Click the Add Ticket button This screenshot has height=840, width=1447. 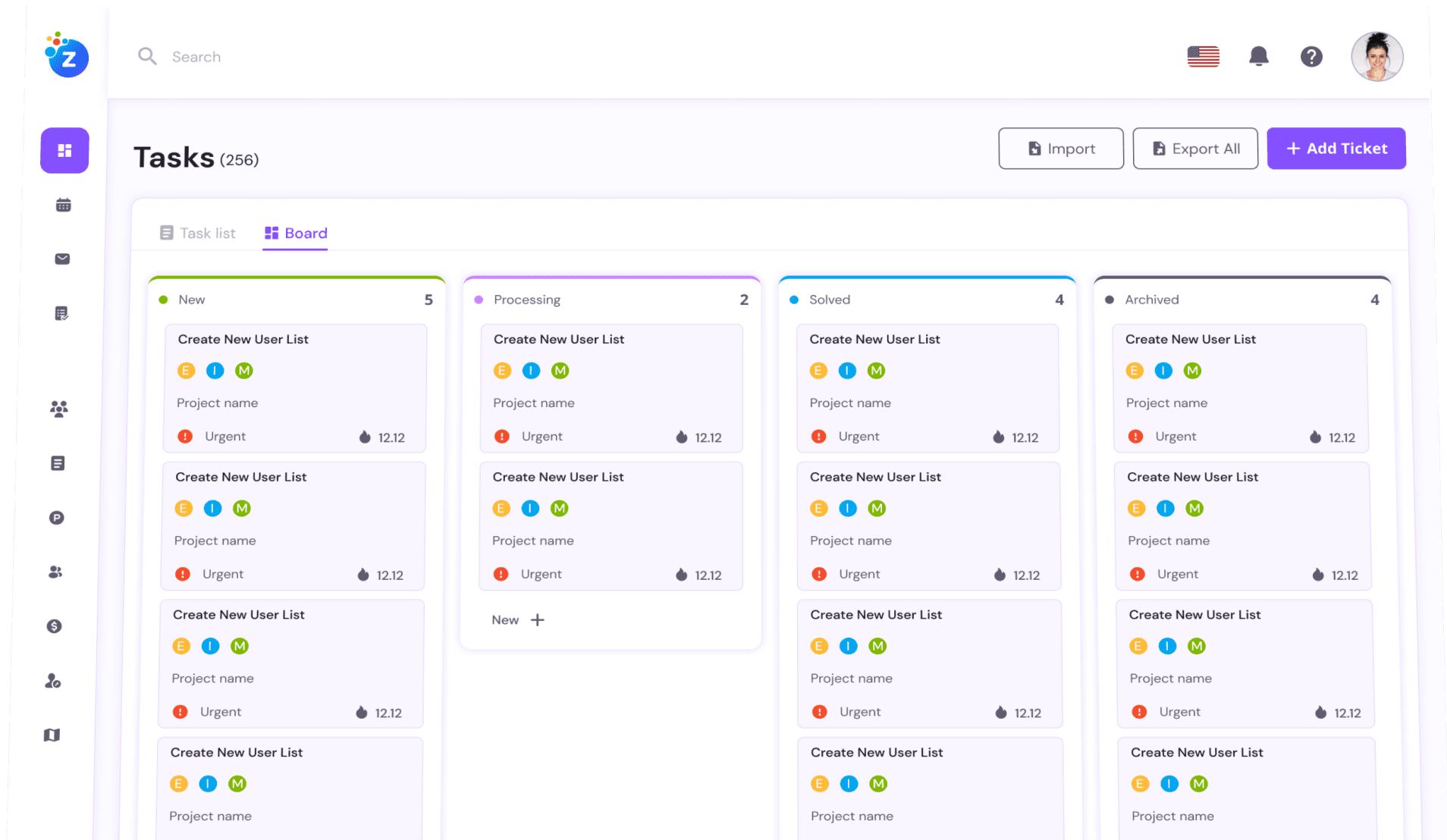click(x=1336, y=149)
